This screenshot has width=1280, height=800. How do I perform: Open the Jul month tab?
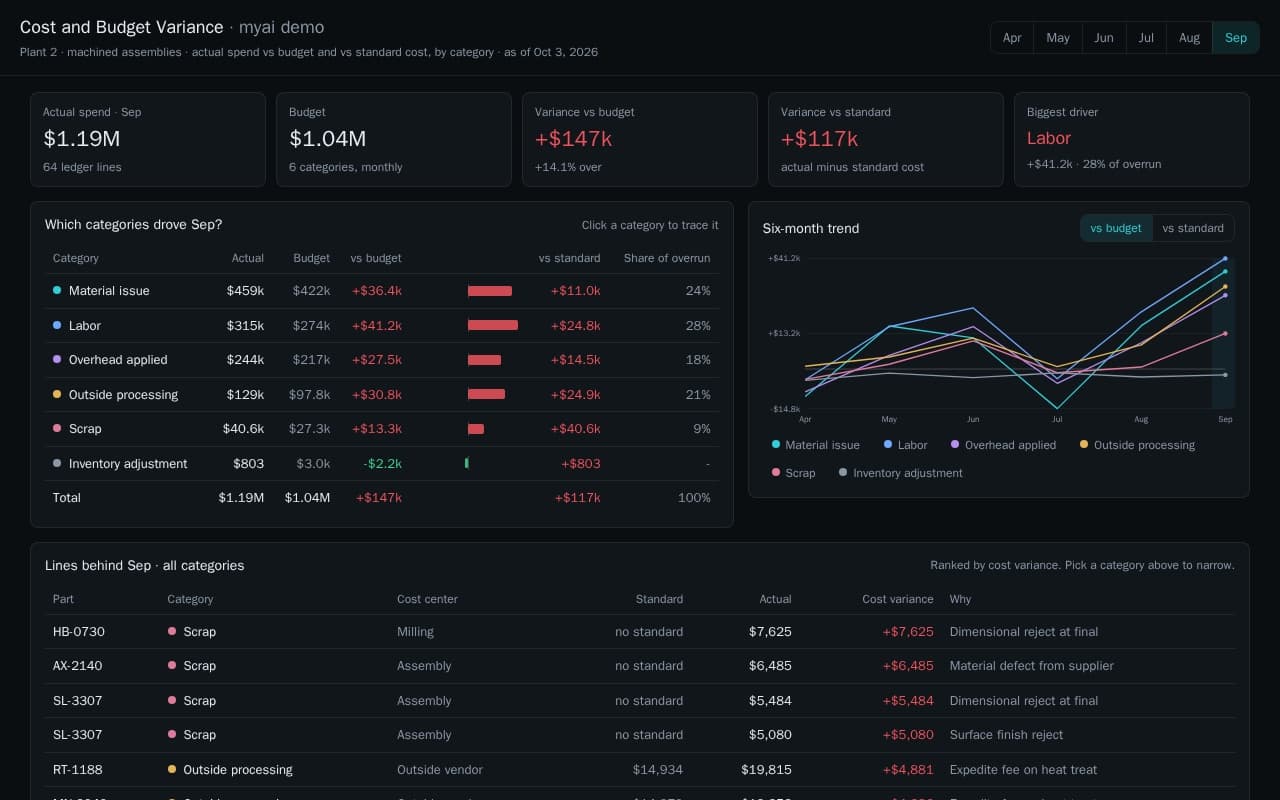click(x=1146, y=38)
